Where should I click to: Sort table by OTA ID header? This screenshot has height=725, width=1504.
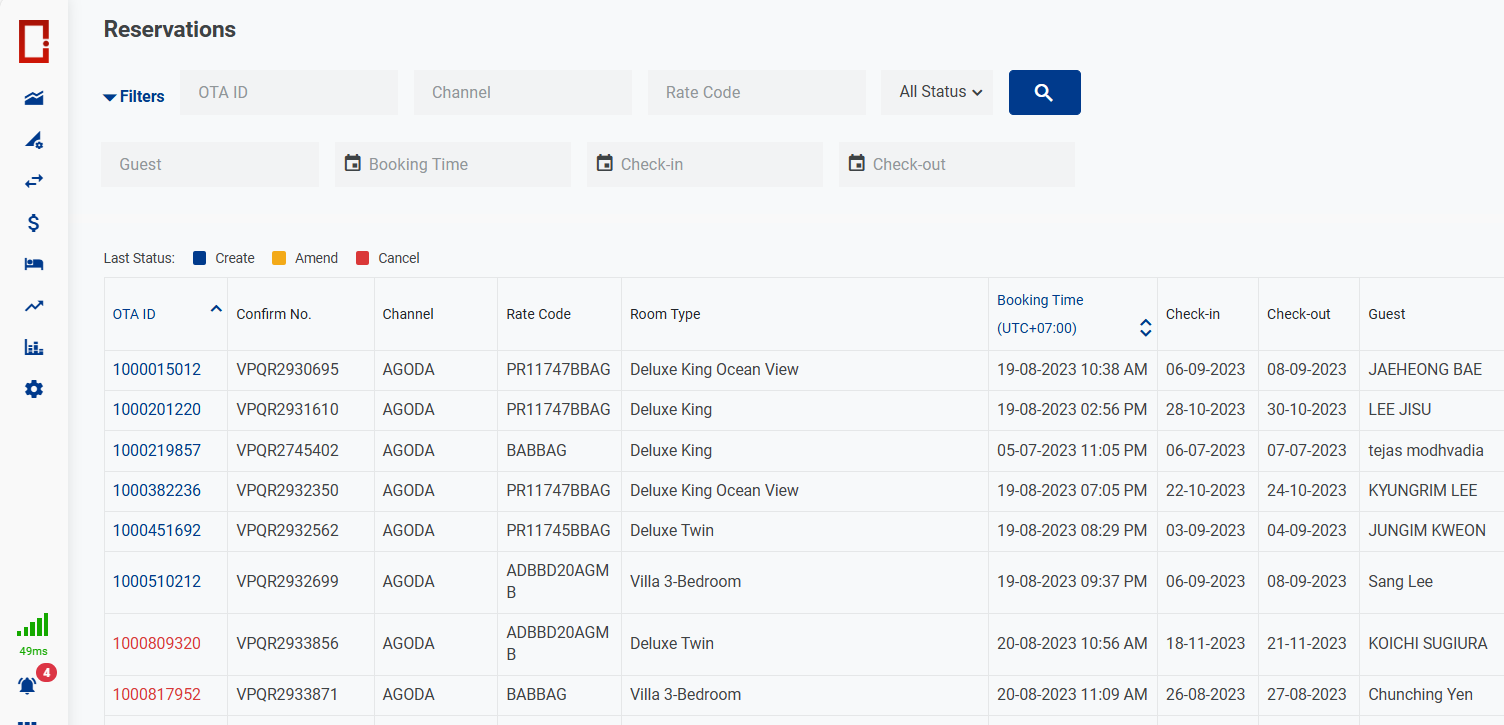click(x=134, y=314)
